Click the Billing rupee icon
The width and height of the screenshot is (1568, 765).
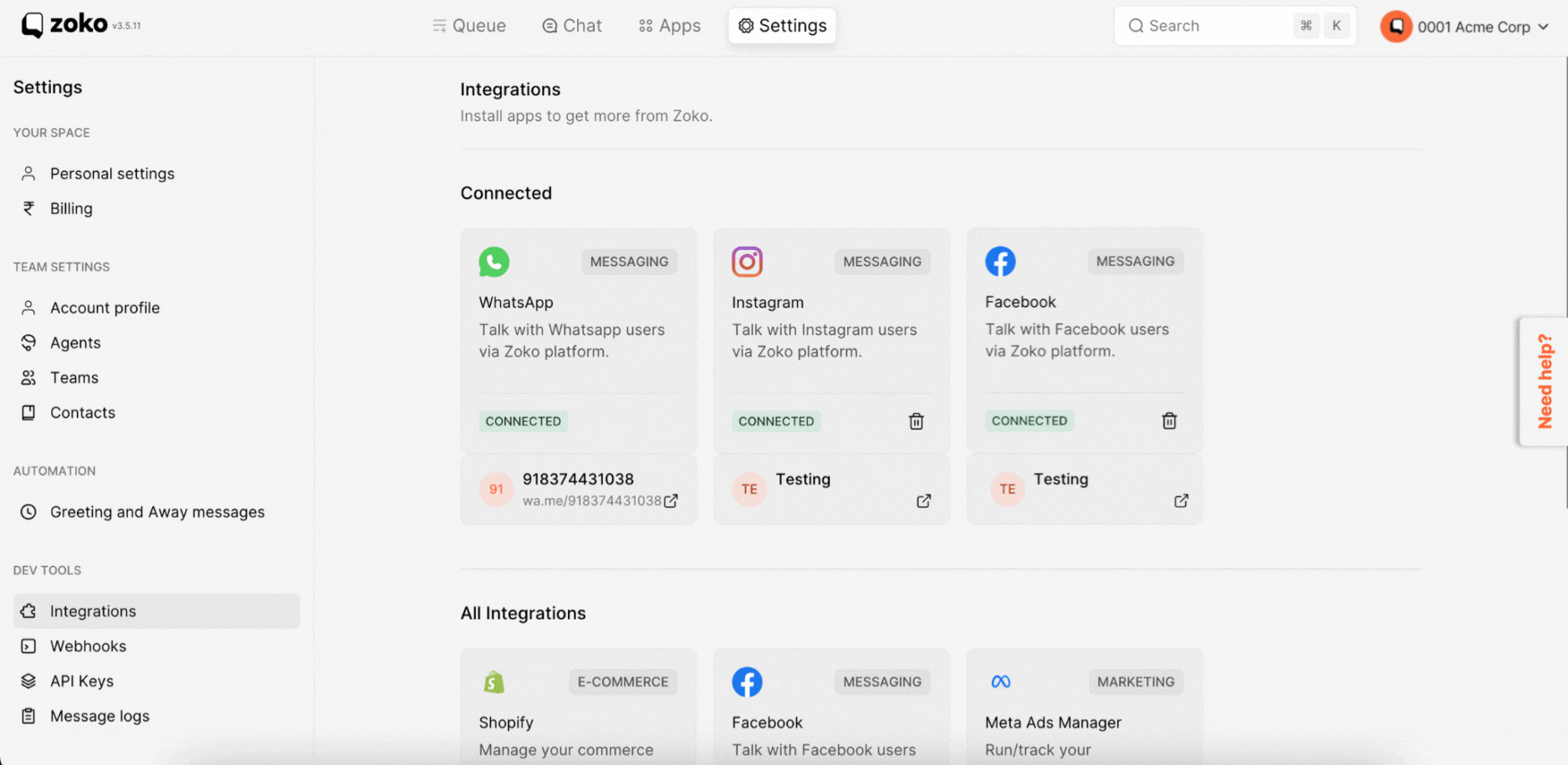(28, 209)
